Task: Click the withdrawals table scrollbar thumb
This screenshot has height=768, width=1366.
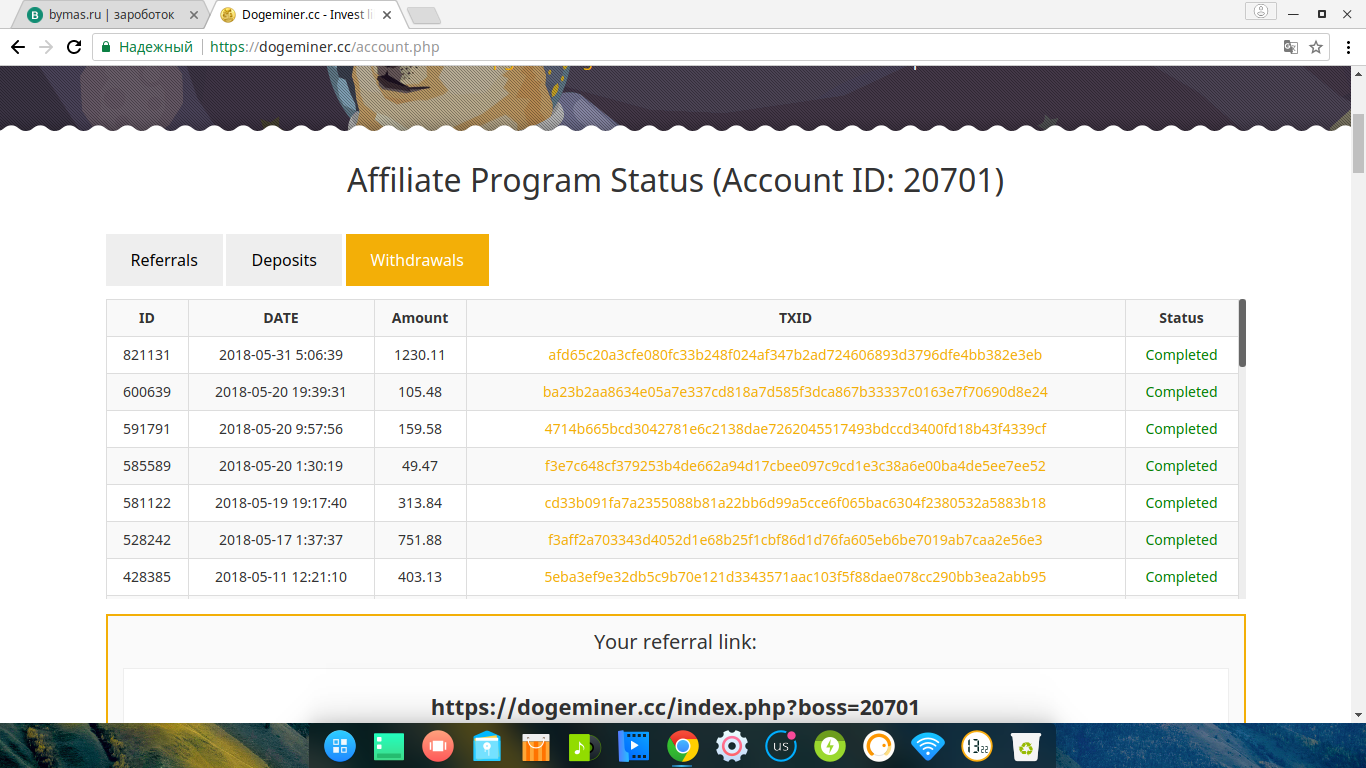Action: pyautogui.click(x=1242, y=333)
